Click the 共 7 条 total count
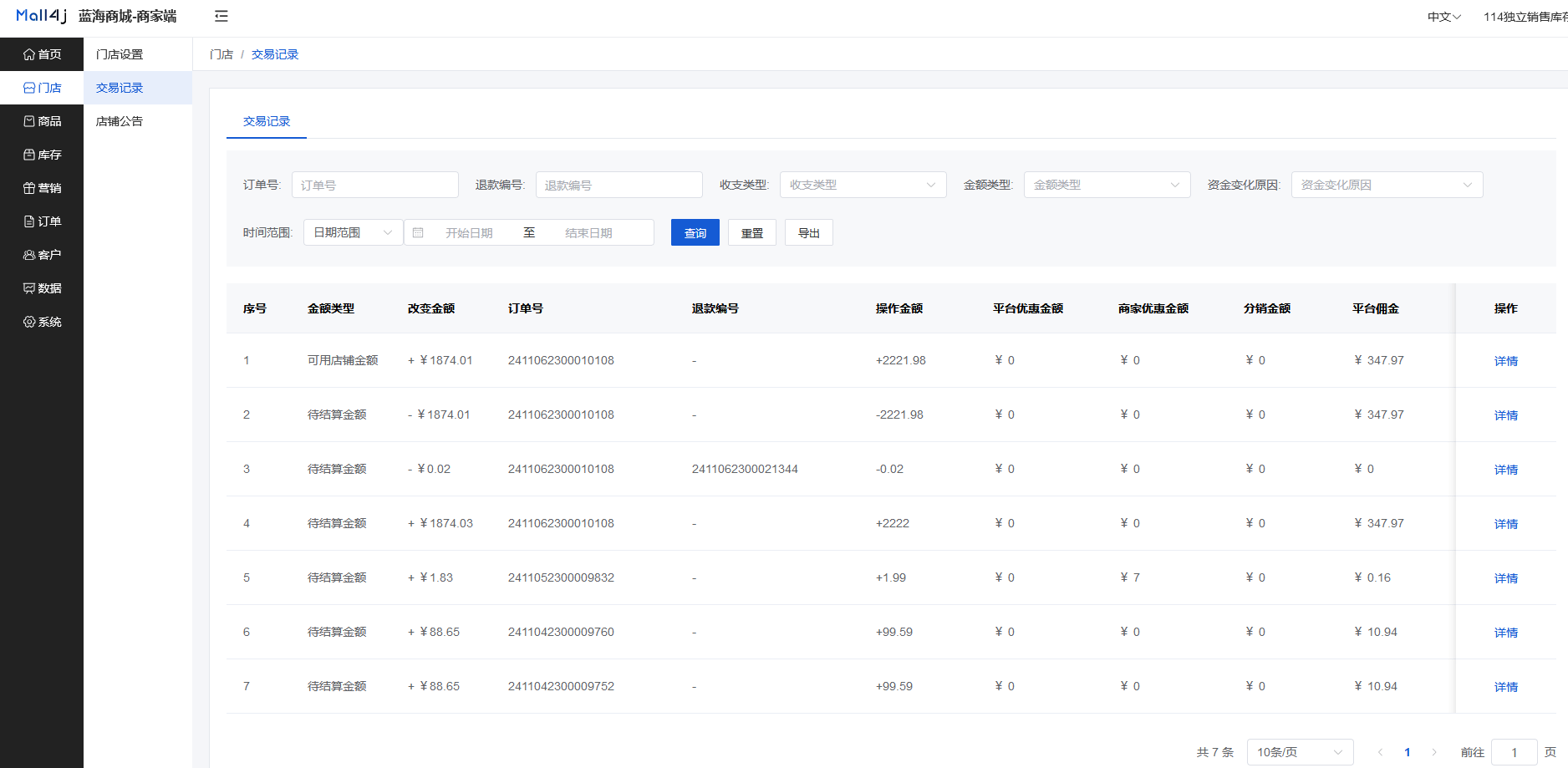 [x=1215, y=752]
